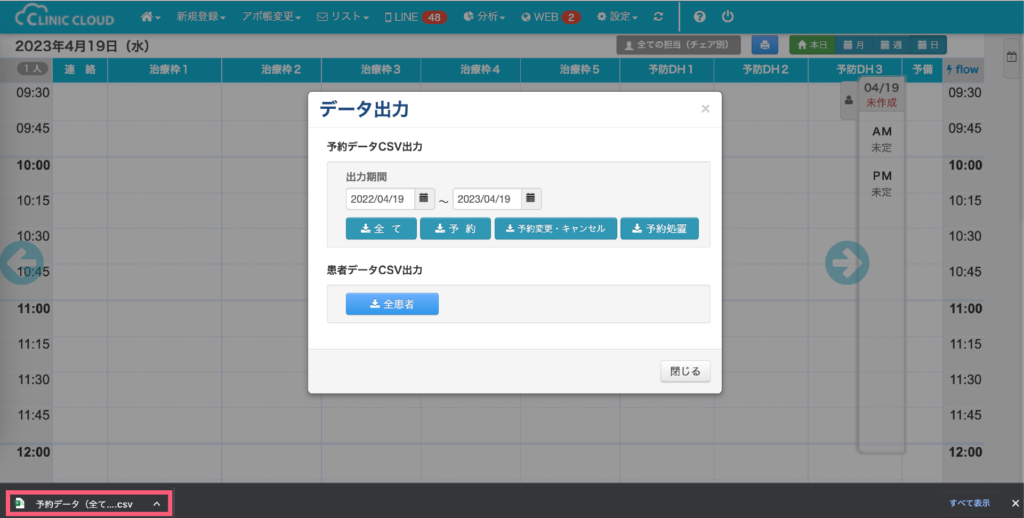Expand the downloaded CSV file options chevron

157,504
